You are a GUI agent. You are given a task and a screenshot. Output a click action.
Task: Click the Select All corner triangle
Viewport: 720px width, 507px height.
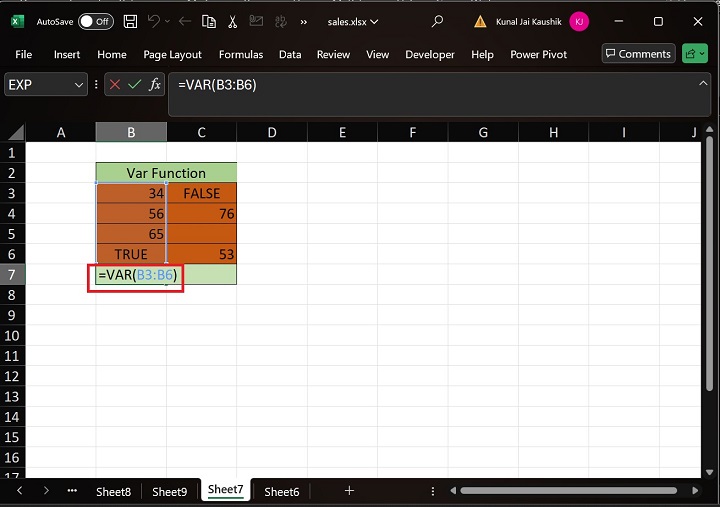coord(17,132)
